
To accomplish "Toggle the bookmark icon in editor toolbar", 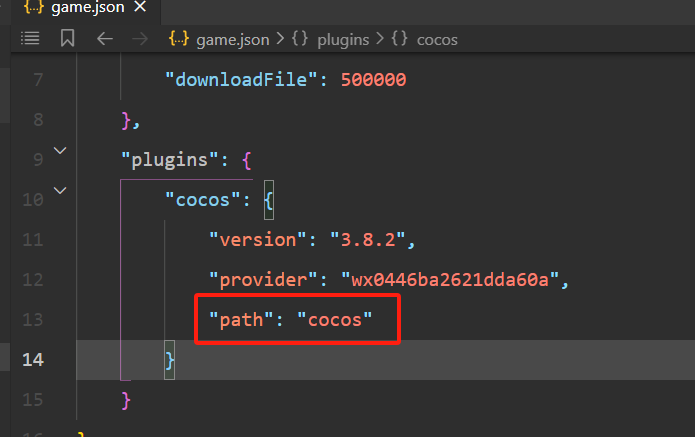I will [67, 38].
